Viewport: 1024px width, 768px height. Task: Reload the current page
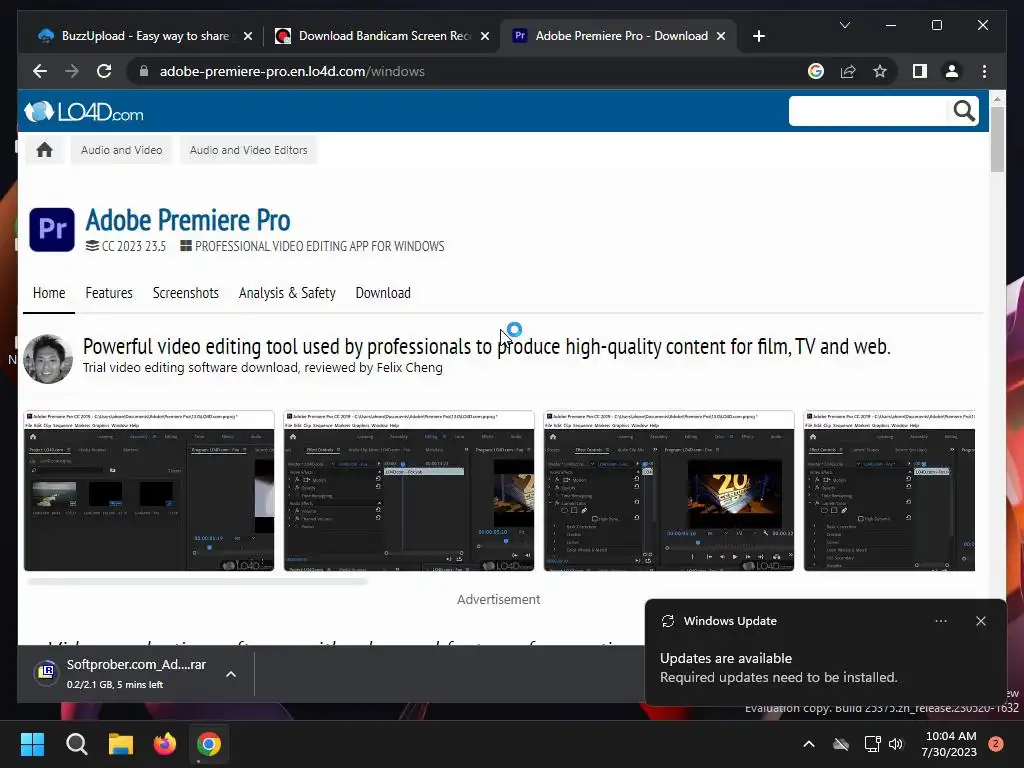pos(104,71)
